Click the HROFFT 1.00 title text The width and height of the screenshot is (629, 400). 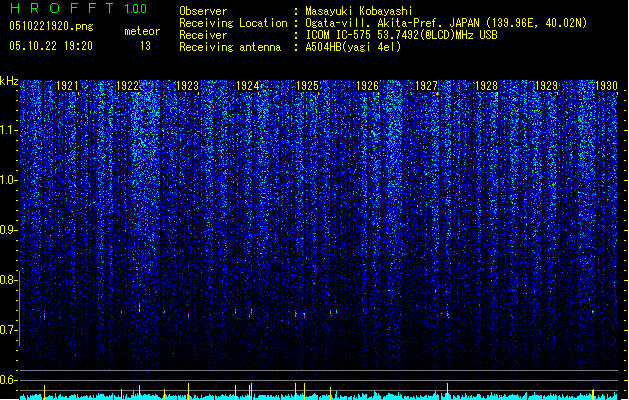[79, 8]
